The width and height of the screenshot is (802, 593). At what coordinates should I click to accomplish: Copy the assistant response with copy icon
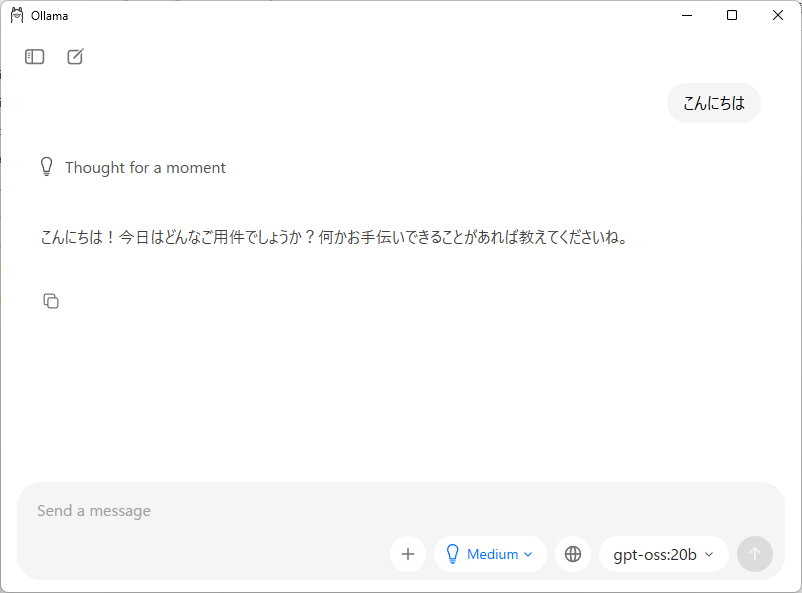(x=51, y=301)
